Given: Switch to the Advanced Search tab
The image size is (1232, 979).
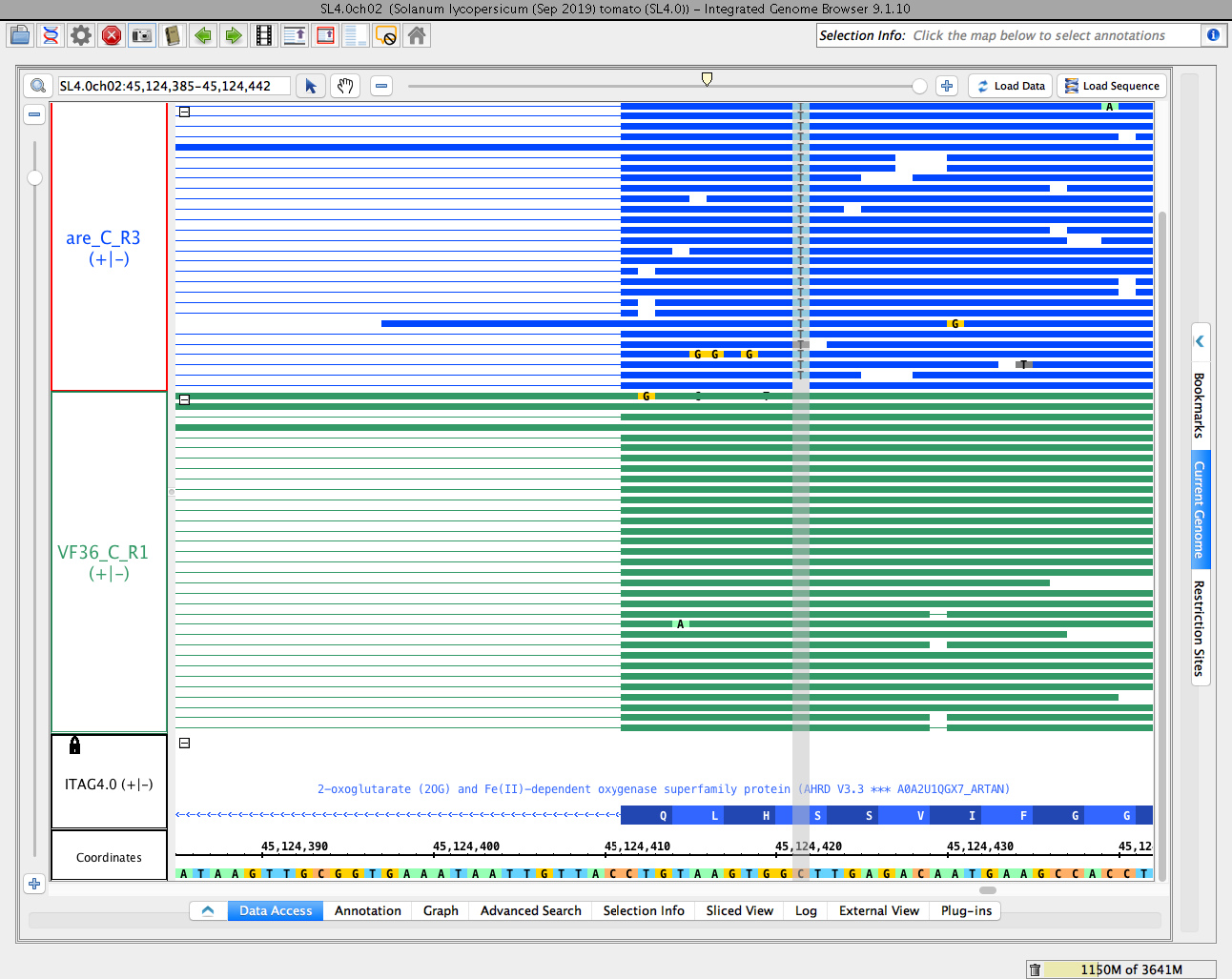Looking at the screenshot, I should 530,910.
